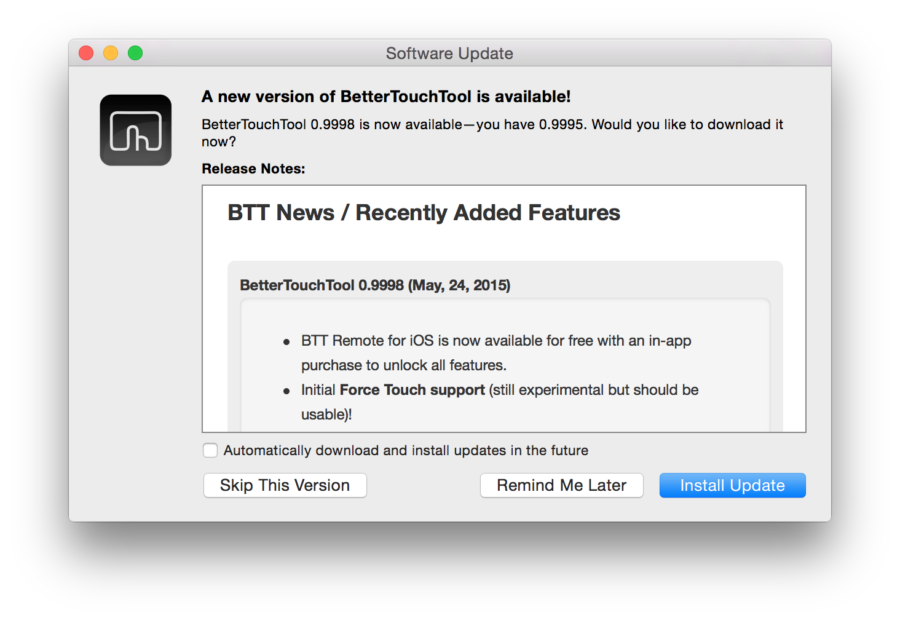Skip This Version of BetterTouchTool
Image resolution: width=900 pixels, height=620 pixels.
[x=285, y=486]
